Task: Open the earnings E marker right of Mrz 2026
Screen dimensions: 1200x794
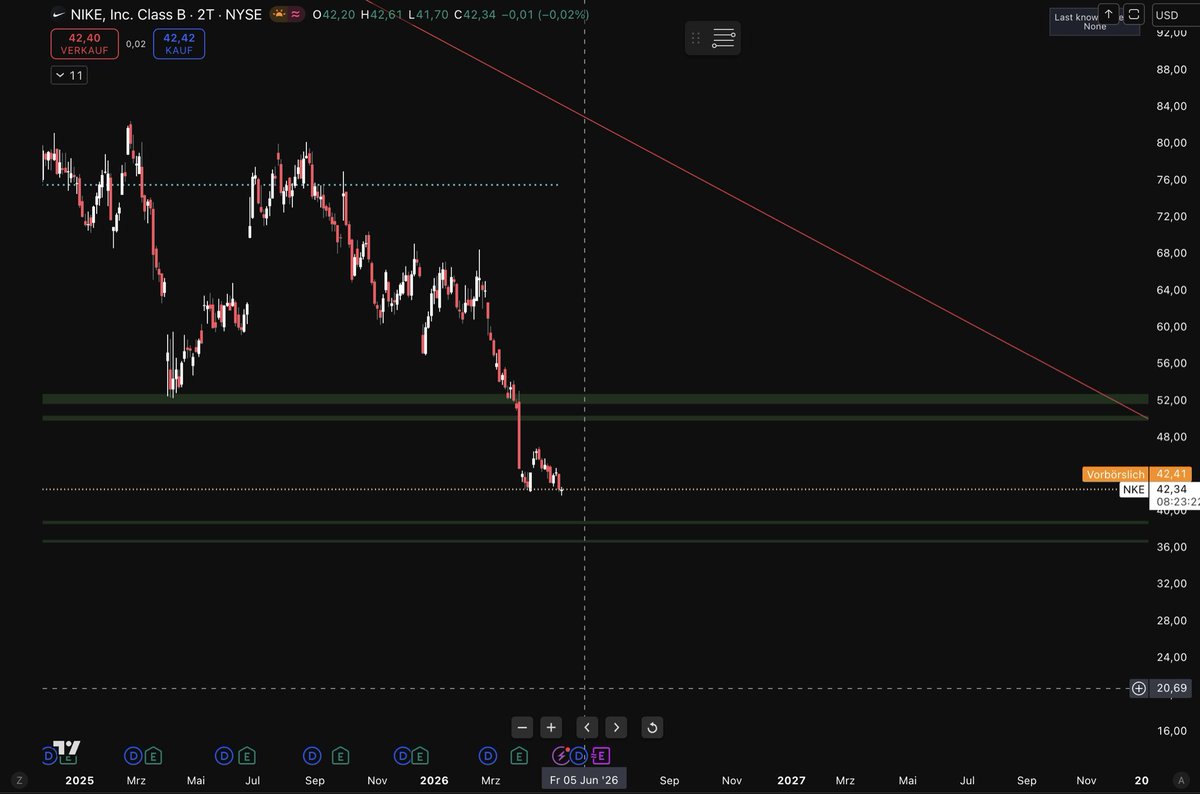Action: tap(519, 756)
